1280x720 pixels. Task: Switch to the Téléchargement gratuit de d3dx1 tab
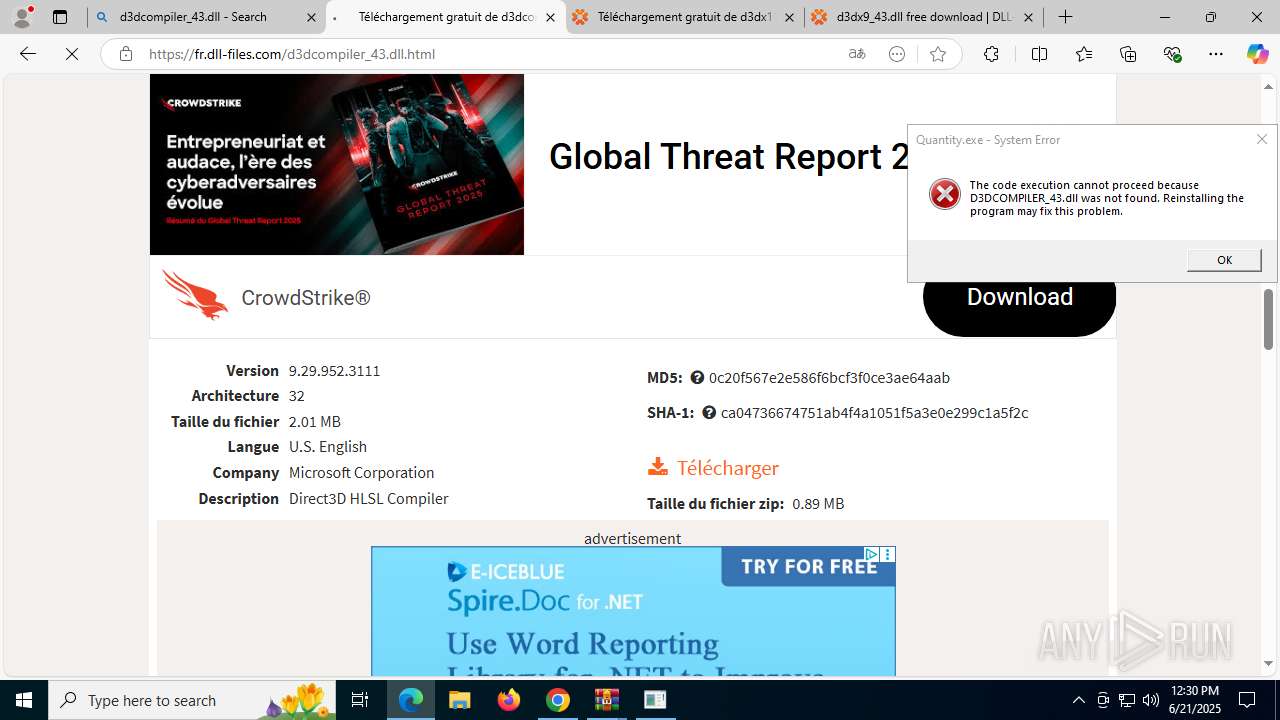pos(684,17)
